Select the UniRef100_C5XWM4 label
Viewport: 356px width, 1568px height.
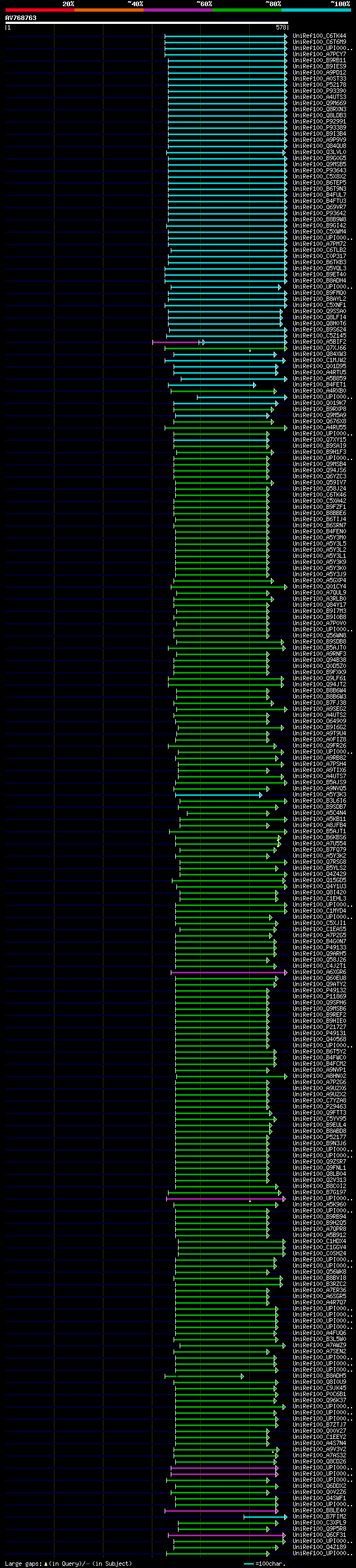319,232
